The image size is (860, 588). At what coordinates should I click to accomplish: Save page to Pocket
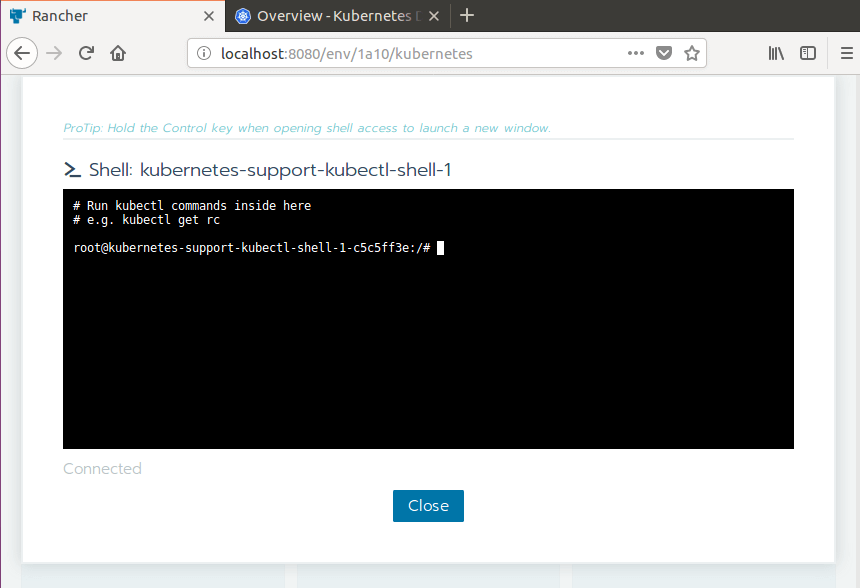click(x=664, y=53)
